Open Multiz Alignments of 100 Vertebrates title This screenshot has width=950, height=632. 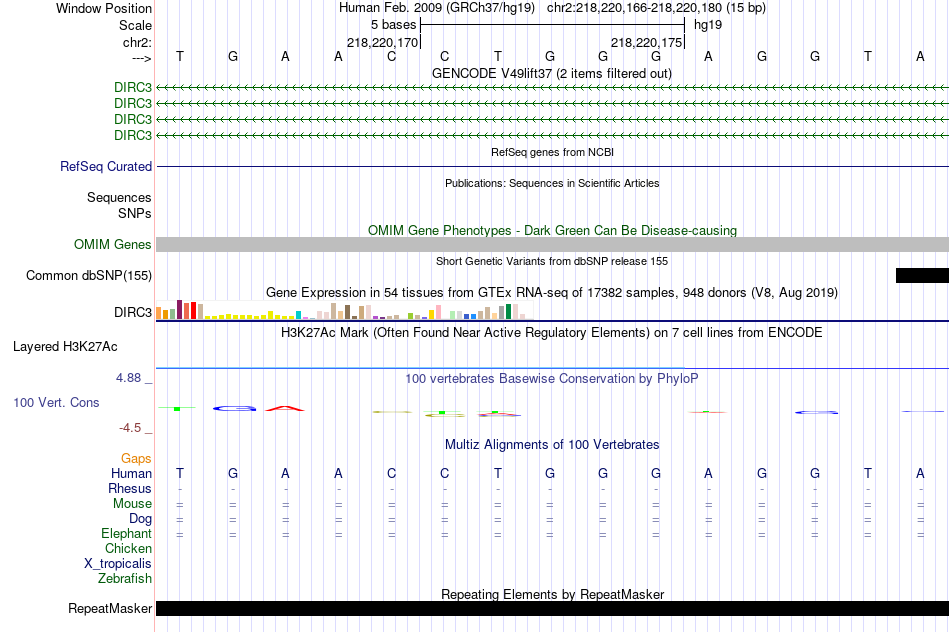[x=552, y=445]
